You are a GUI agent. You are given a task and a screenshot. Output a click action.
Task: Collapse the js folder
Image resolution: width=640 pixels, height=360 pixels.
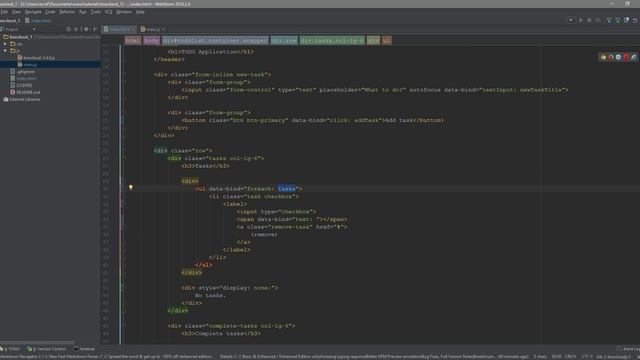5,51
